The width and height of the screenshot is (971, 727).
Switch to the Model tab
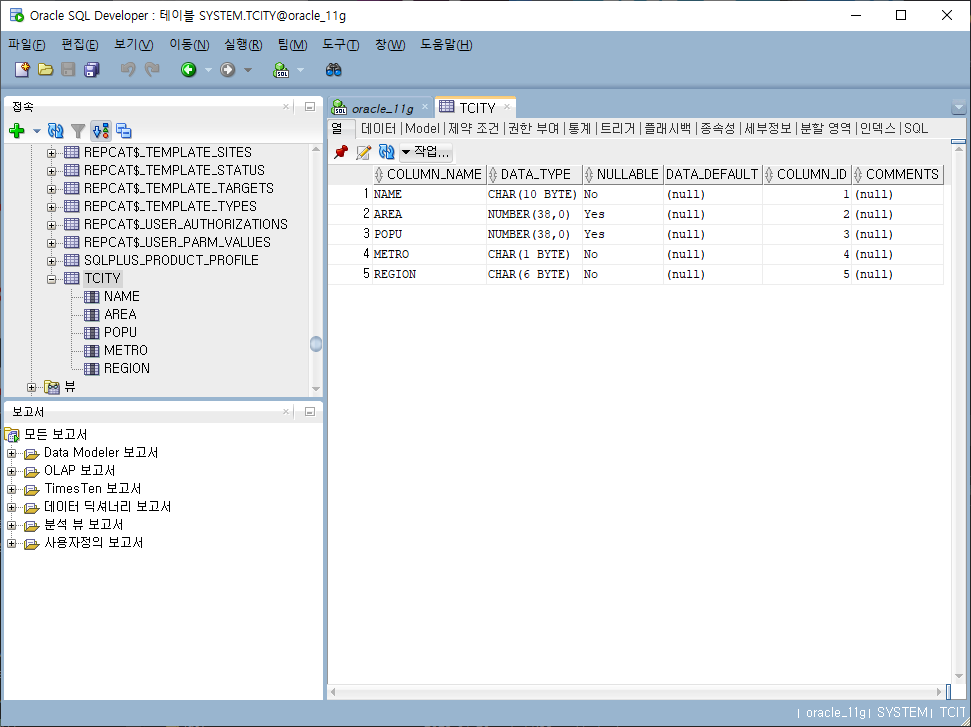[x=422, y=128]
